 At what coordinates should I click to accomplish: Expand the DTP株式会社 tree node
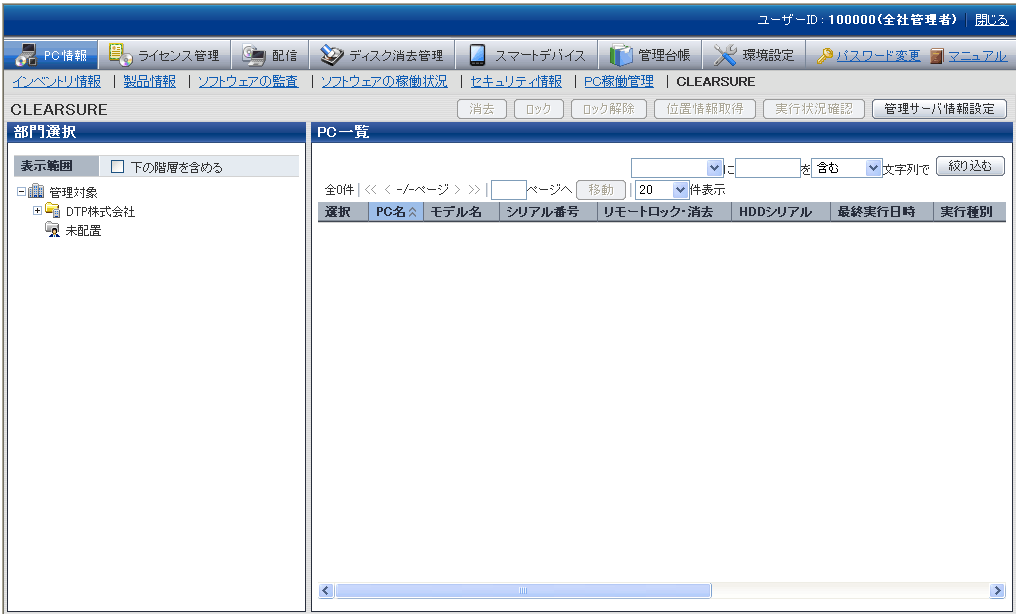point(37,211)
